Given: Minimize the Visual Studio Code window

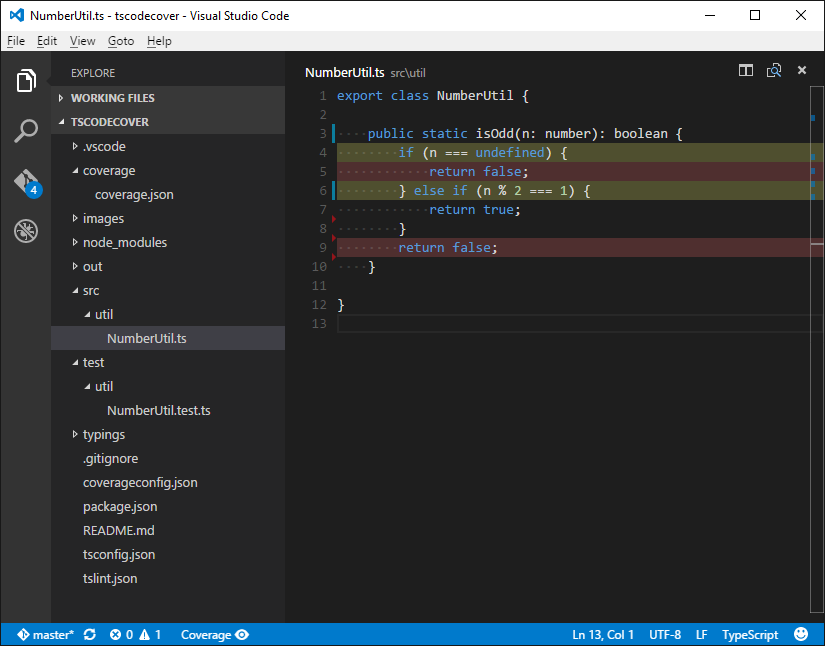Looking at the screenshot, I should click(710, 15).
